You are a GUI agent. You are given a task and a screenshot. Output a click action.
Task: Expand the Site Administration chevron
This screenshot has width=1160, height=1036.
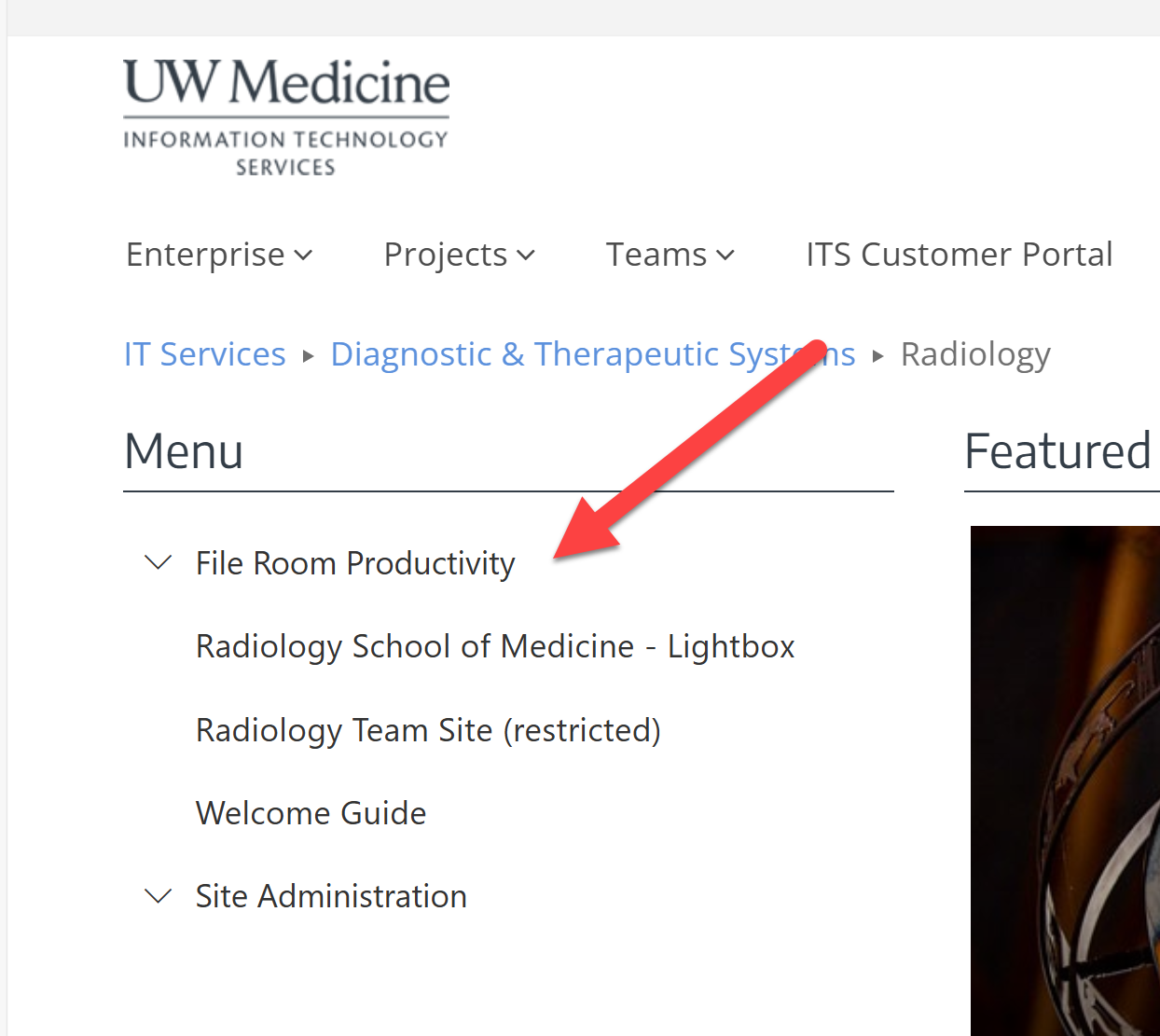pos(159,896)
